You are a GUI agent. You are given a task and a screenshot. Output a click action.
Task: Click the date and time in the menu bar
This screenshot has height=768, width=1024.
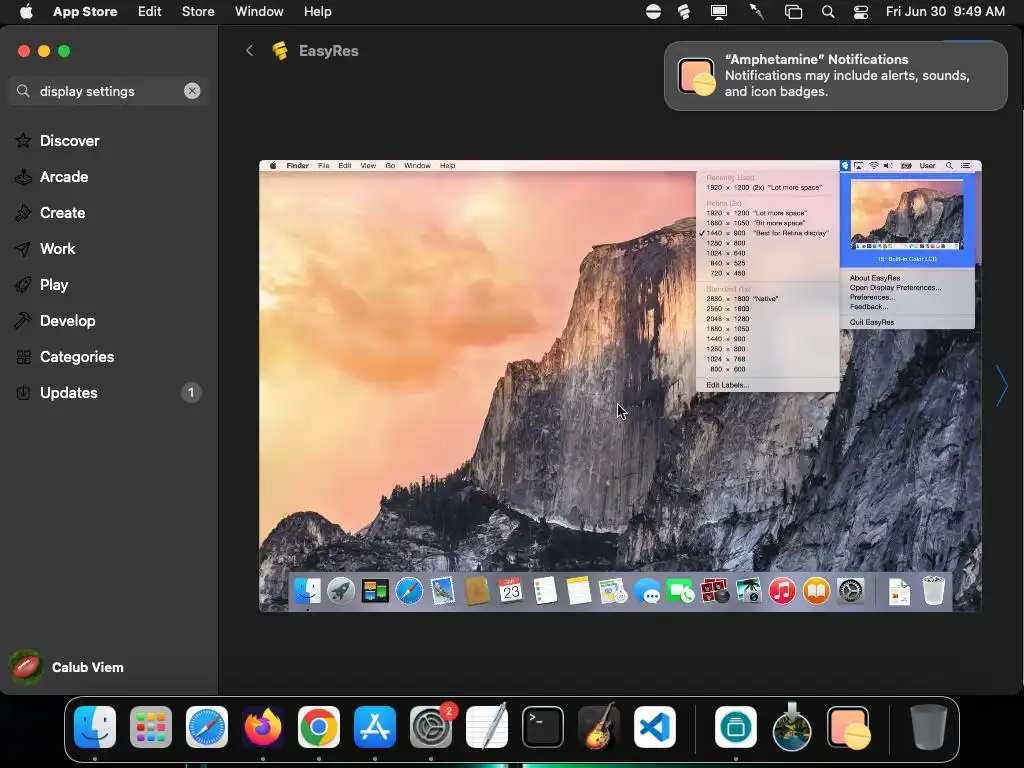[945, 11]
